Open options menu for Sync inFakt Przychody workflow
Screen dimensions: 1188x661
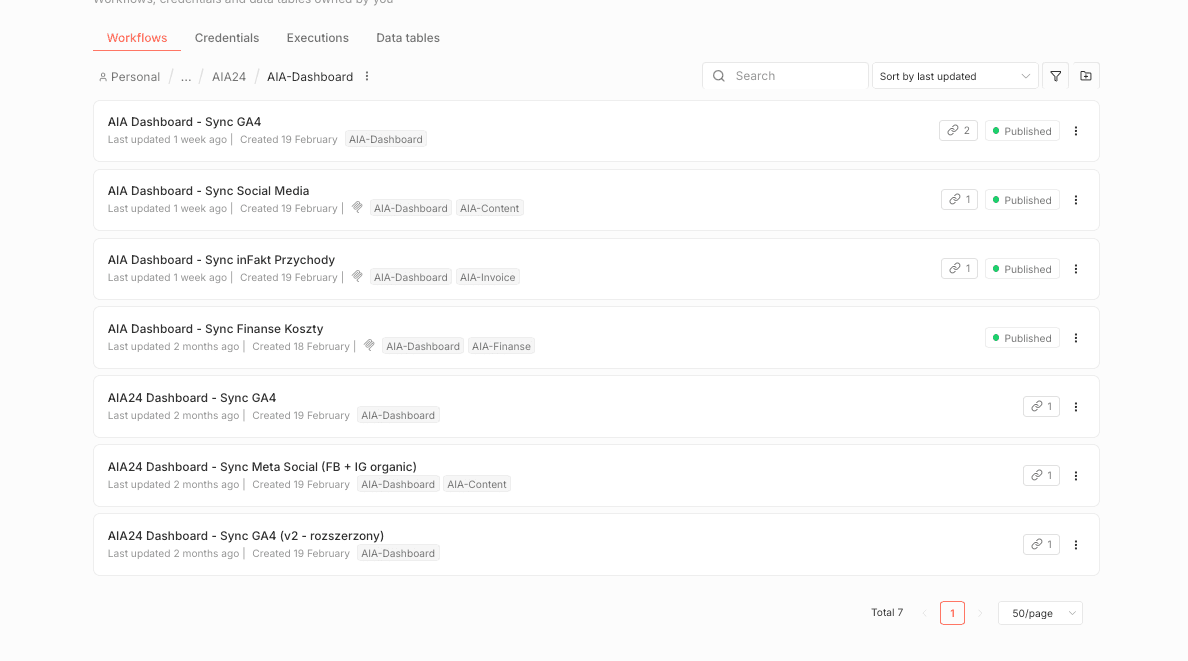point(1076,269)
